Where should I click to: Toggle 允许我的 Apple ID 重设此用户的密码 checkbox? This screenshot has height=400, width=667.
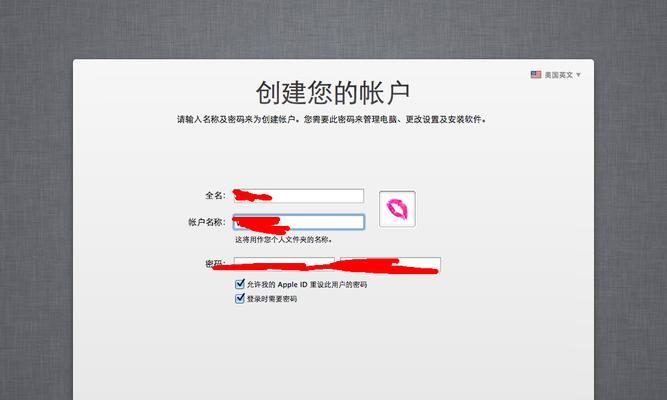(240, 284)
